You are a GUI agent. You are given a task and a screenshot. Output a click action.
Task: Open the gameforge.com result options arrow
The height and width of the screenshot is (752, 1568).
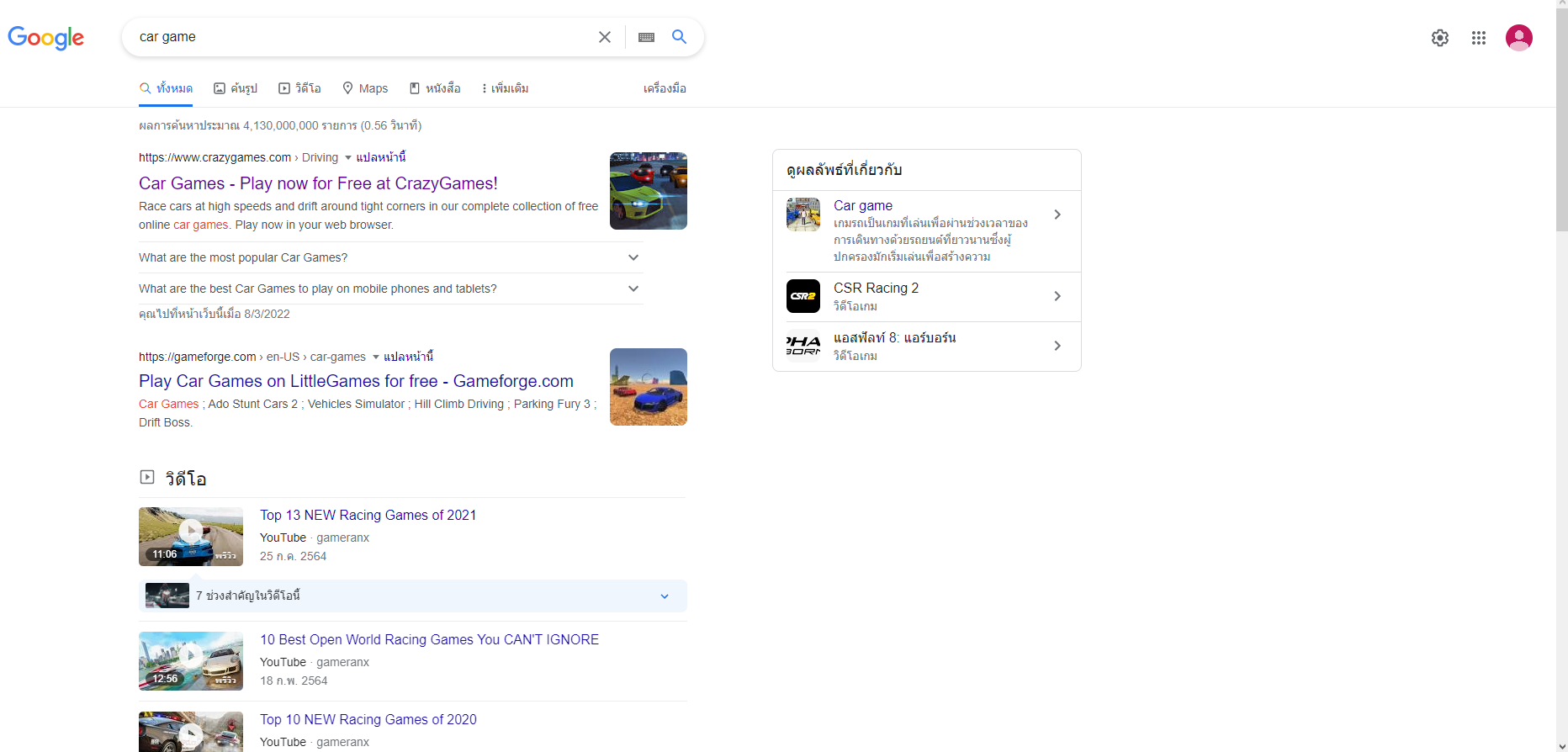click(x=376, y=357)
